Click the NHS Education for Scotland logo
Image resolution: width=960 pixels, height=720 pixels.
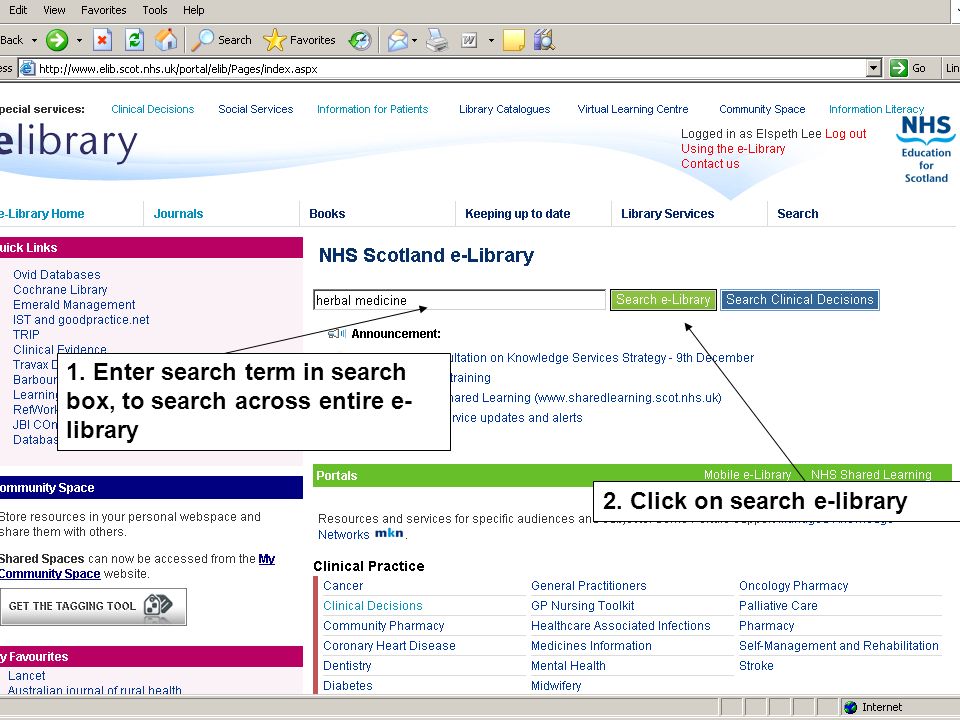[x=926, y=151]
